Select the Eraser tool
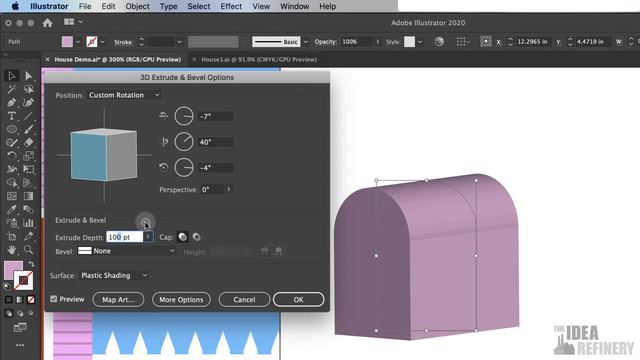The width and height of the screenshot is (640, 360). pos(28,143)
